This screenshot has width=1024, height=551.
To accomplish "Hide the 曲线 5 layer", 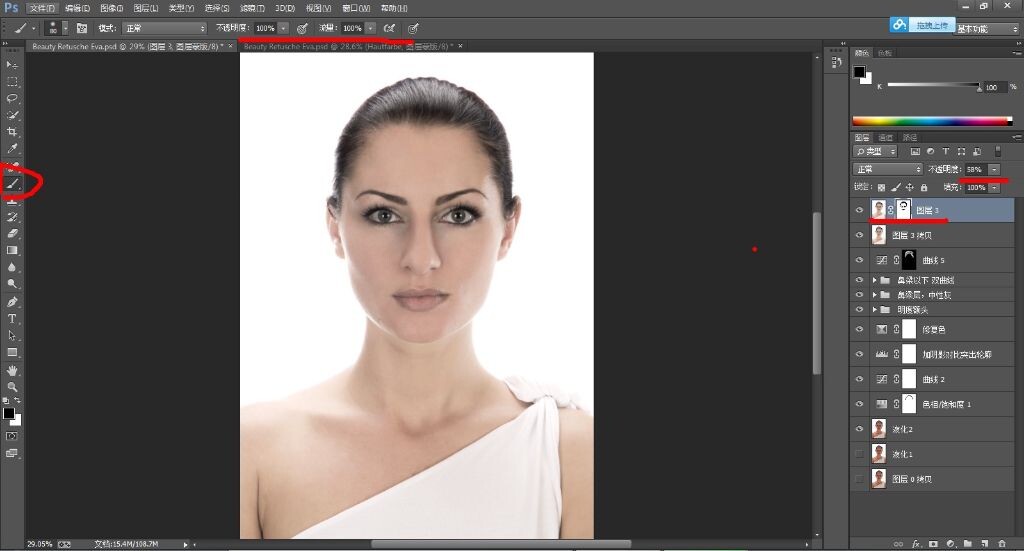I will click(859, 260).
